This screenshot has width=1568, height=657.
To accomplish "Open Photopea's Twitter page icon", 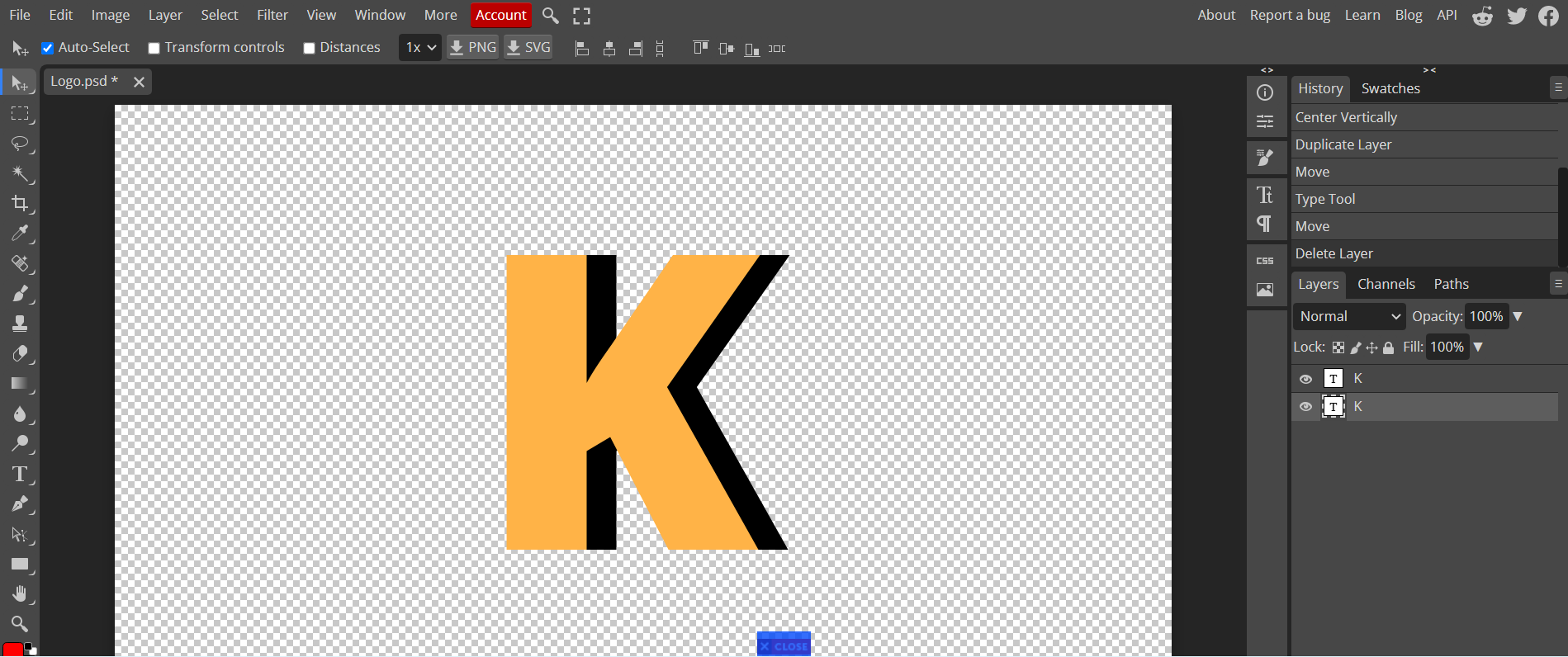I will tap(1517, 16).
